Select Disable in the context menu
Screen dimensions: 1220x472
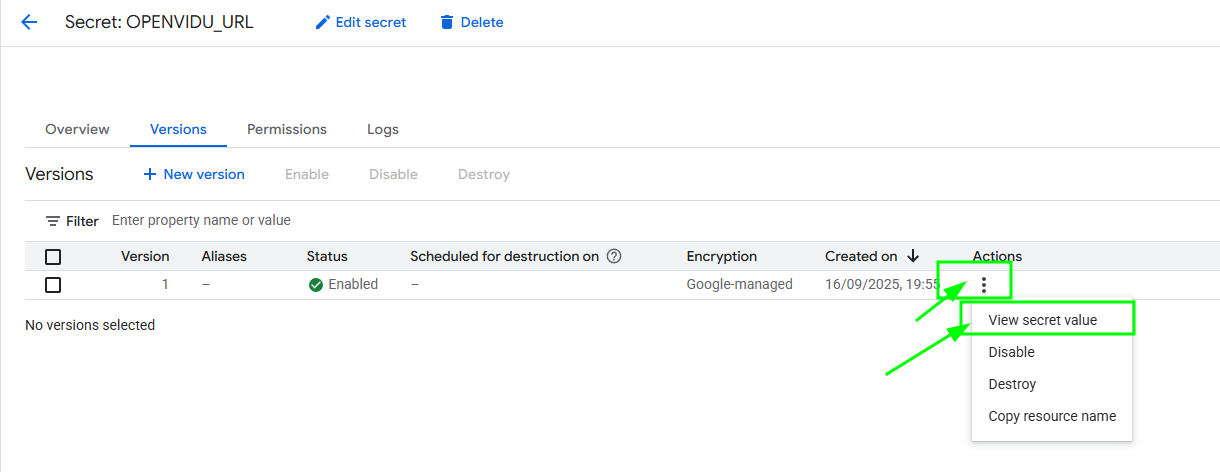point(1011,352)
